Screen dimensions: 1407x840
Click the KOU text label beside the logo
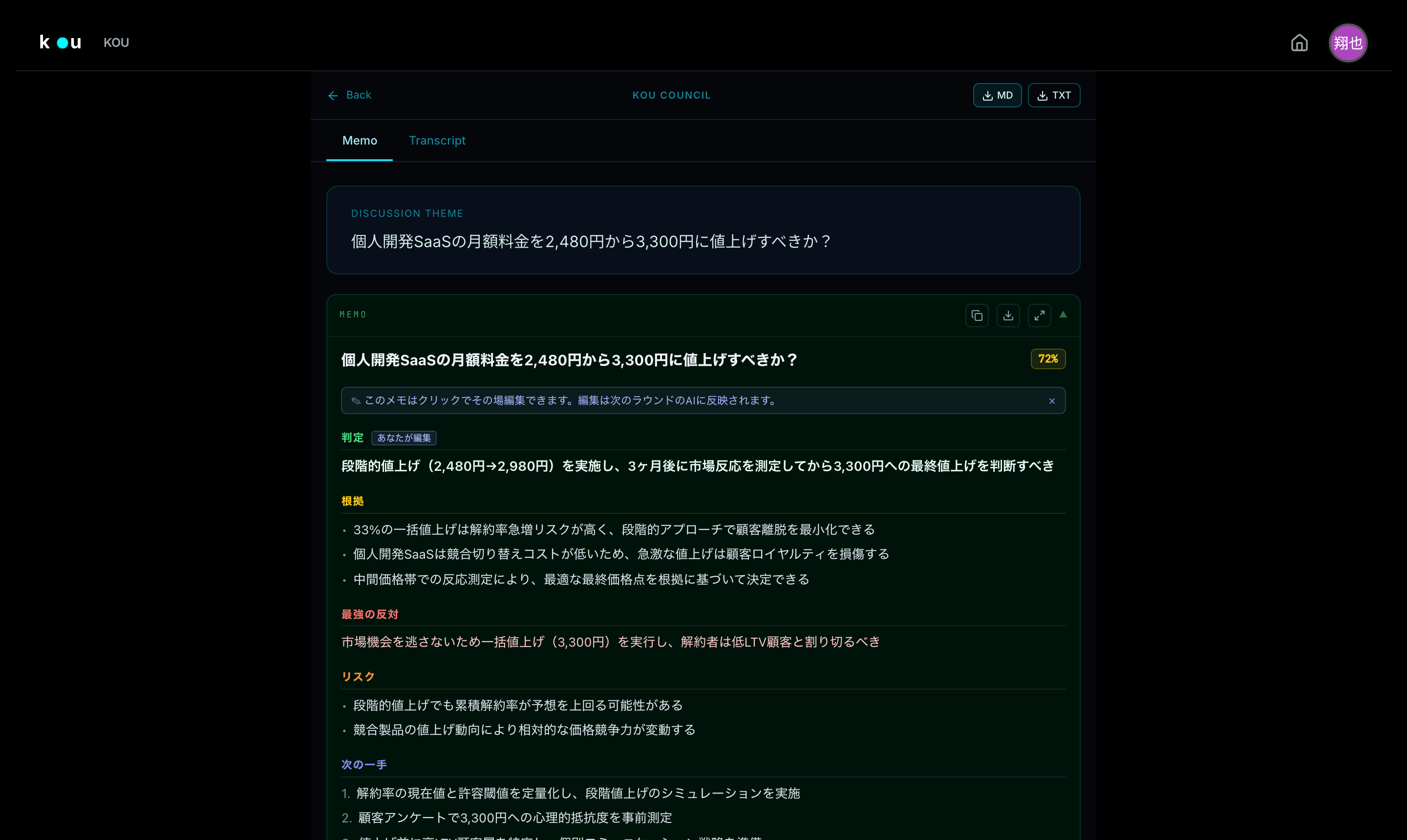(x=116, y=42)
